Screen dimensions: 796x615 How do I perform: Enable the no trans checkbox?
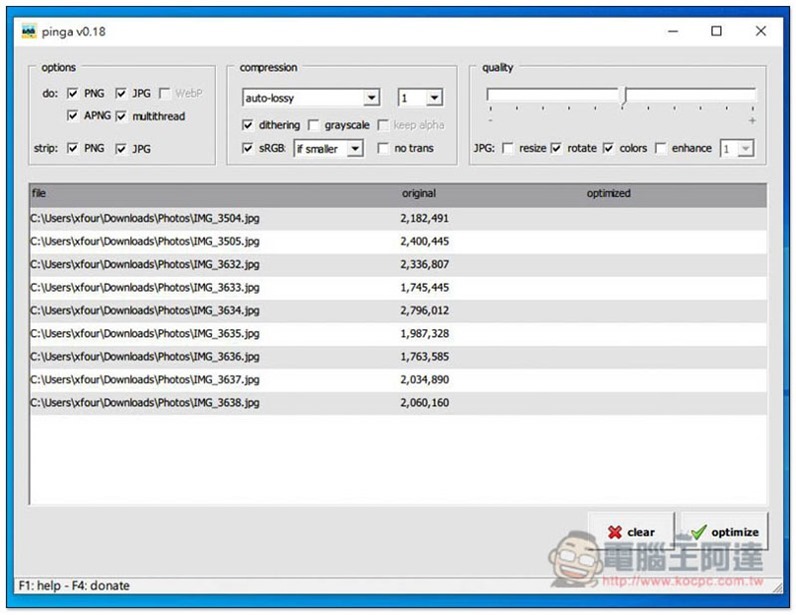(383, 148)
